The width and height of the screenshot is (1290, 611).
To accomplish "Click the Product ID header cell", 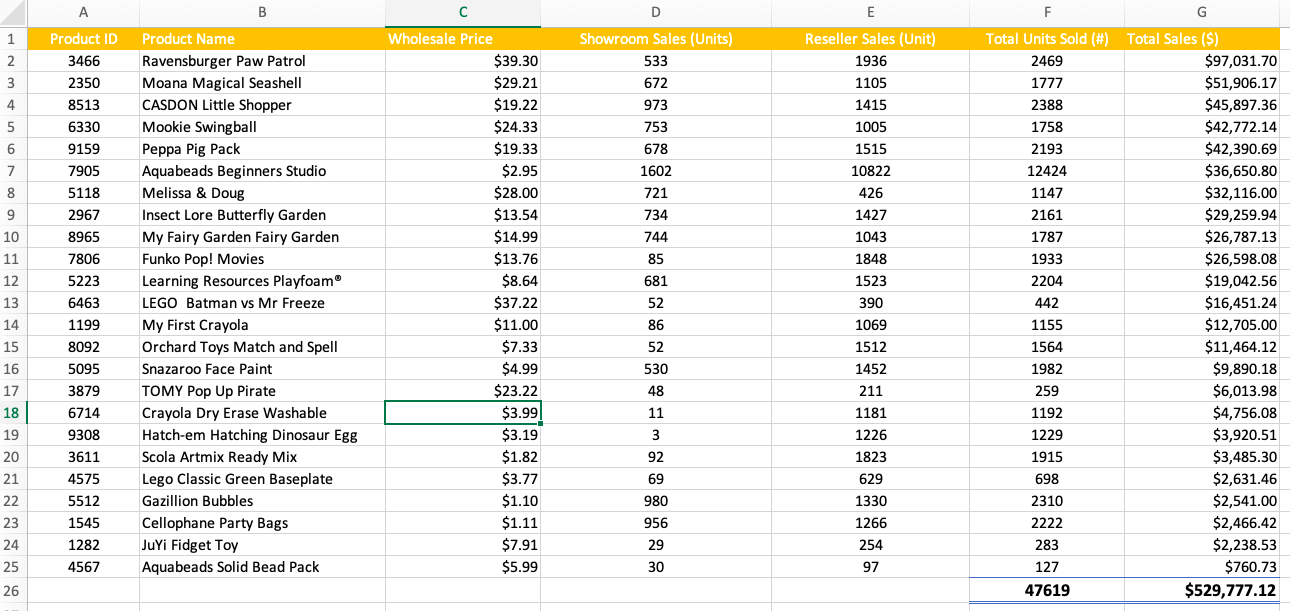I will tap(83, 39).
